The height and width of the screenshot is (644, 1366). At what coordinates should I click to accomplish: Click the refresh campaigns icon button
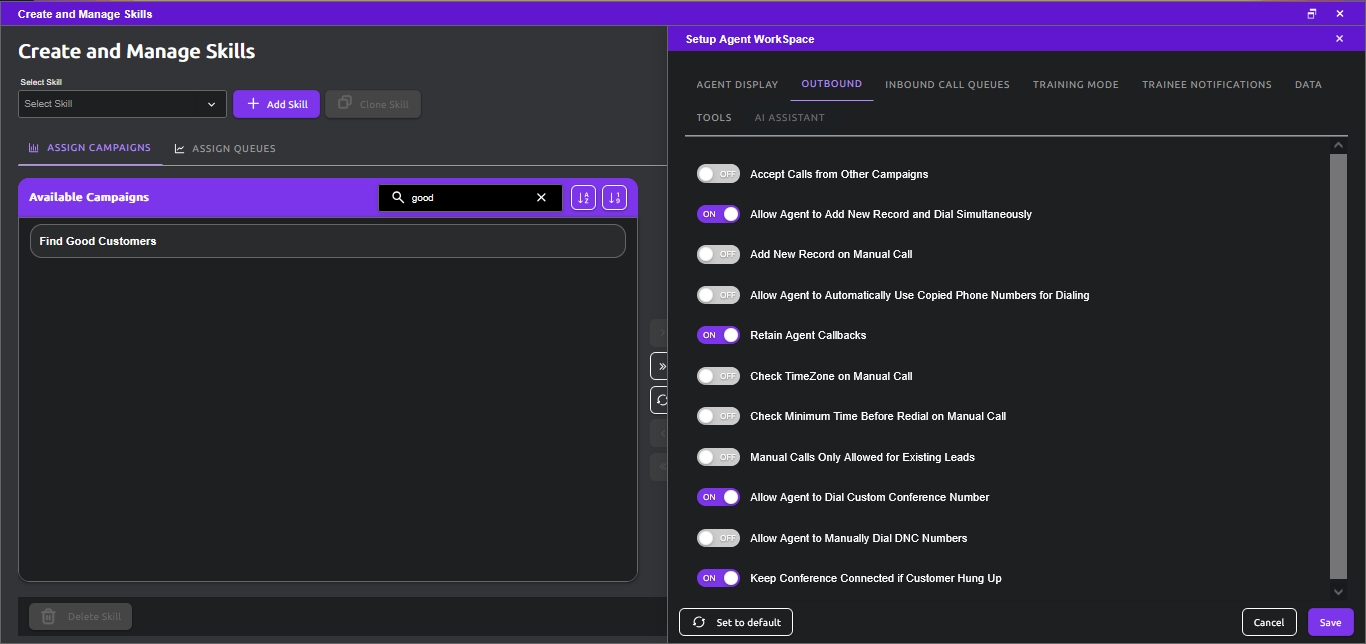[660, 400]
